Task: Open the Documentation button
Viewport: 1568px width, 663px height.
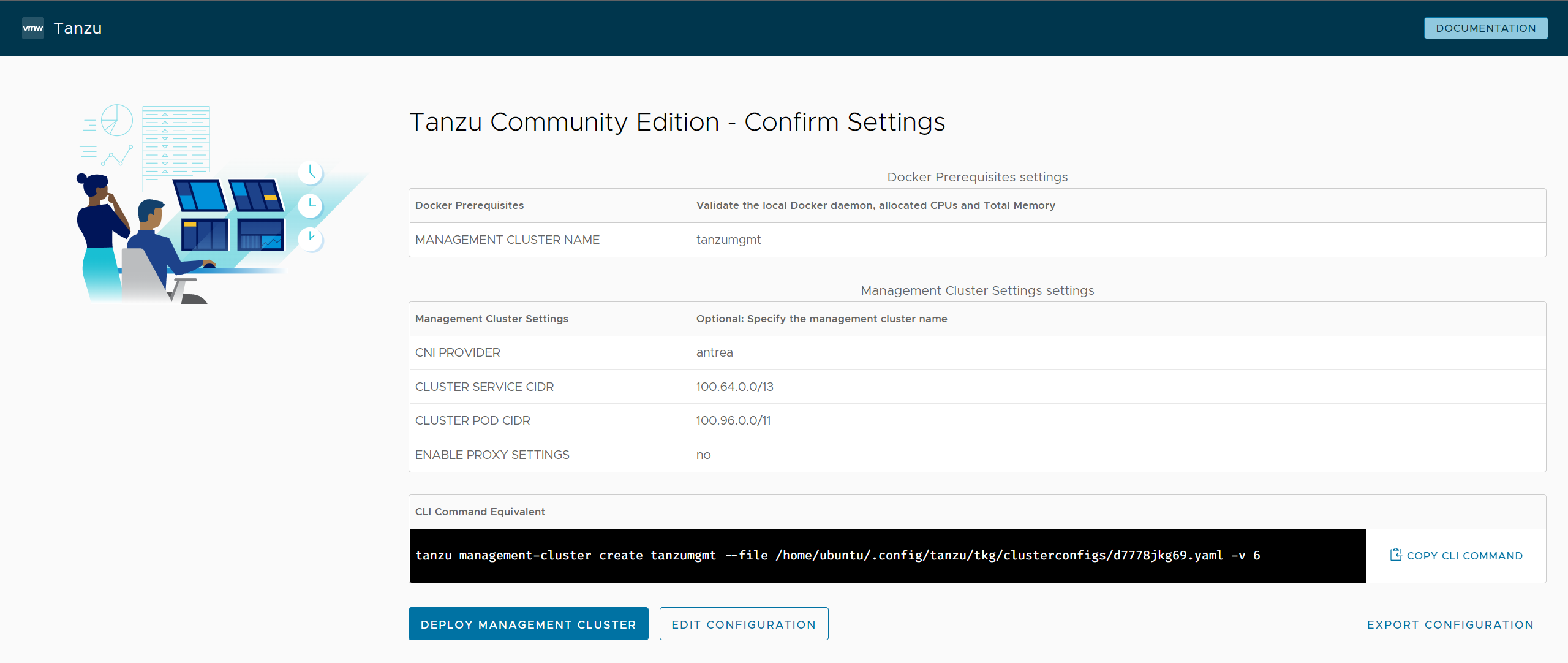Action: pyautogui.click(x=1485, y=28)
